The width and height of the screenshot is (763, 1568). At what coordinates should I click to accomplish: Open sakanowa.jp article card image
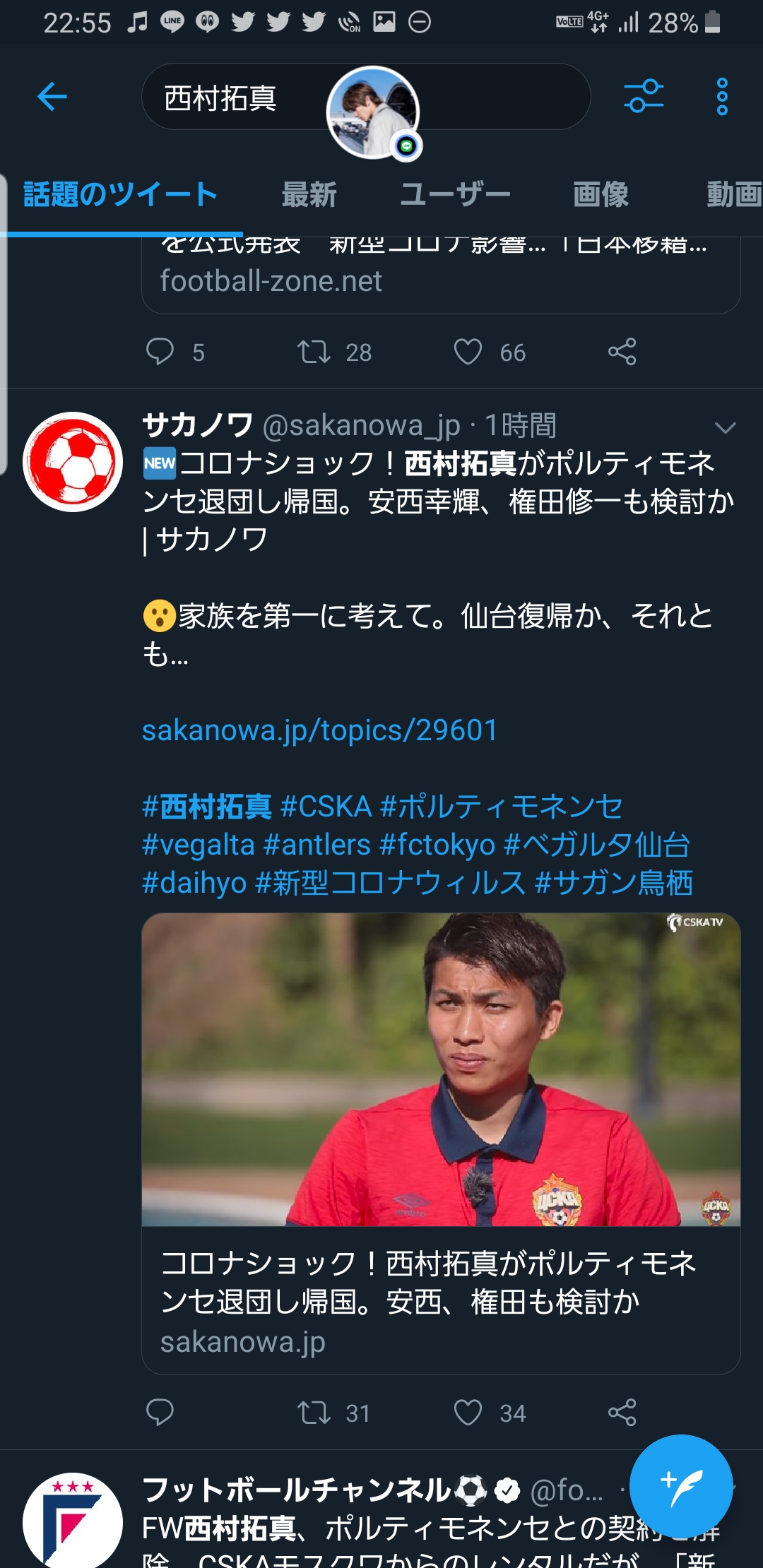tap(441, 1069)
